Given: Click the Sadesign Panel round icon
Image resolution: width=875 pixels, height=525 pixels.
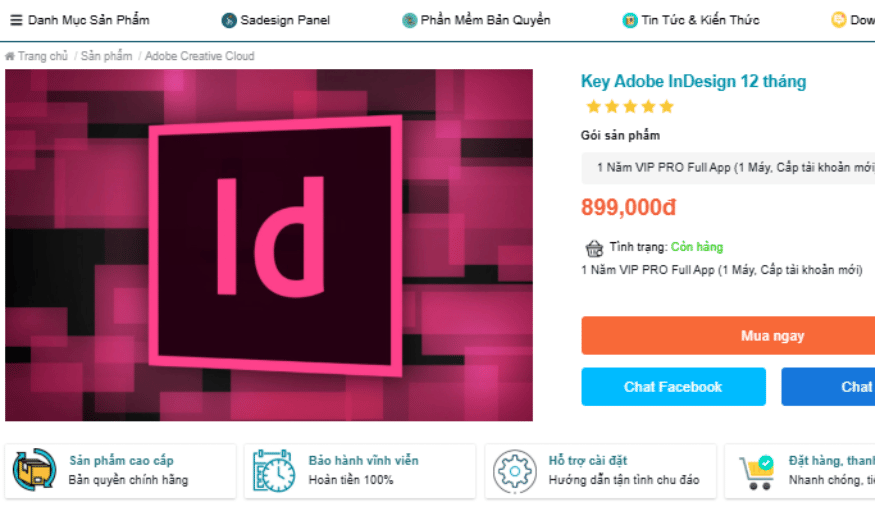Looking at the screenshot, I should click(229, 20).
